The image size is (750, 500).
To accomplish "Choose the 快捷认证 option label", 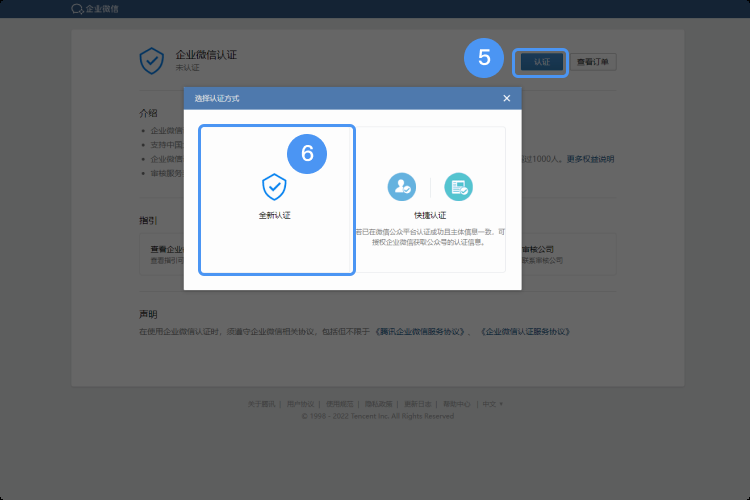I will coord(430,215).
